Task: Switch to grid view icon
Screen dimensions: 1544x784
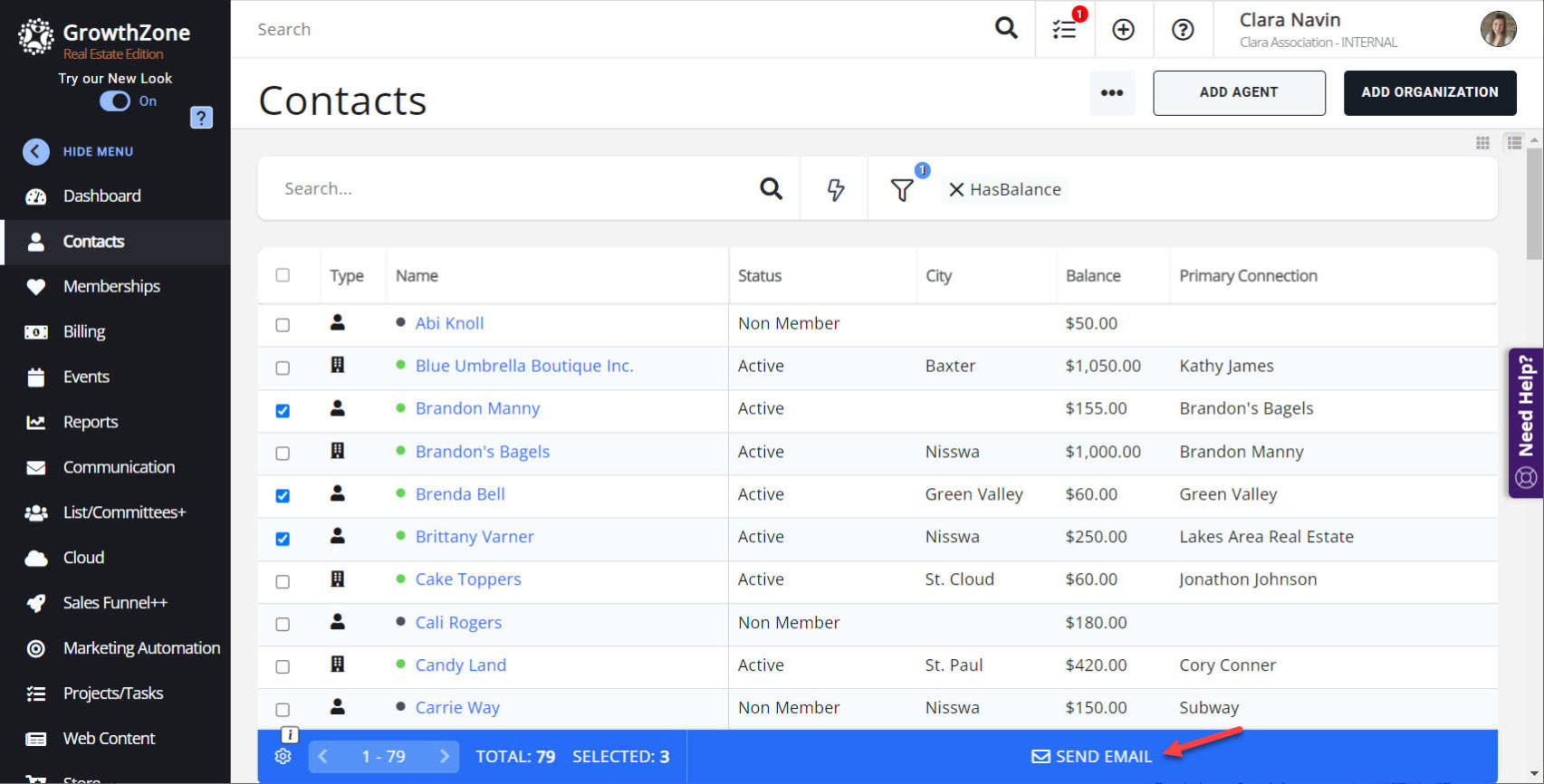Action: [1482, 142]
